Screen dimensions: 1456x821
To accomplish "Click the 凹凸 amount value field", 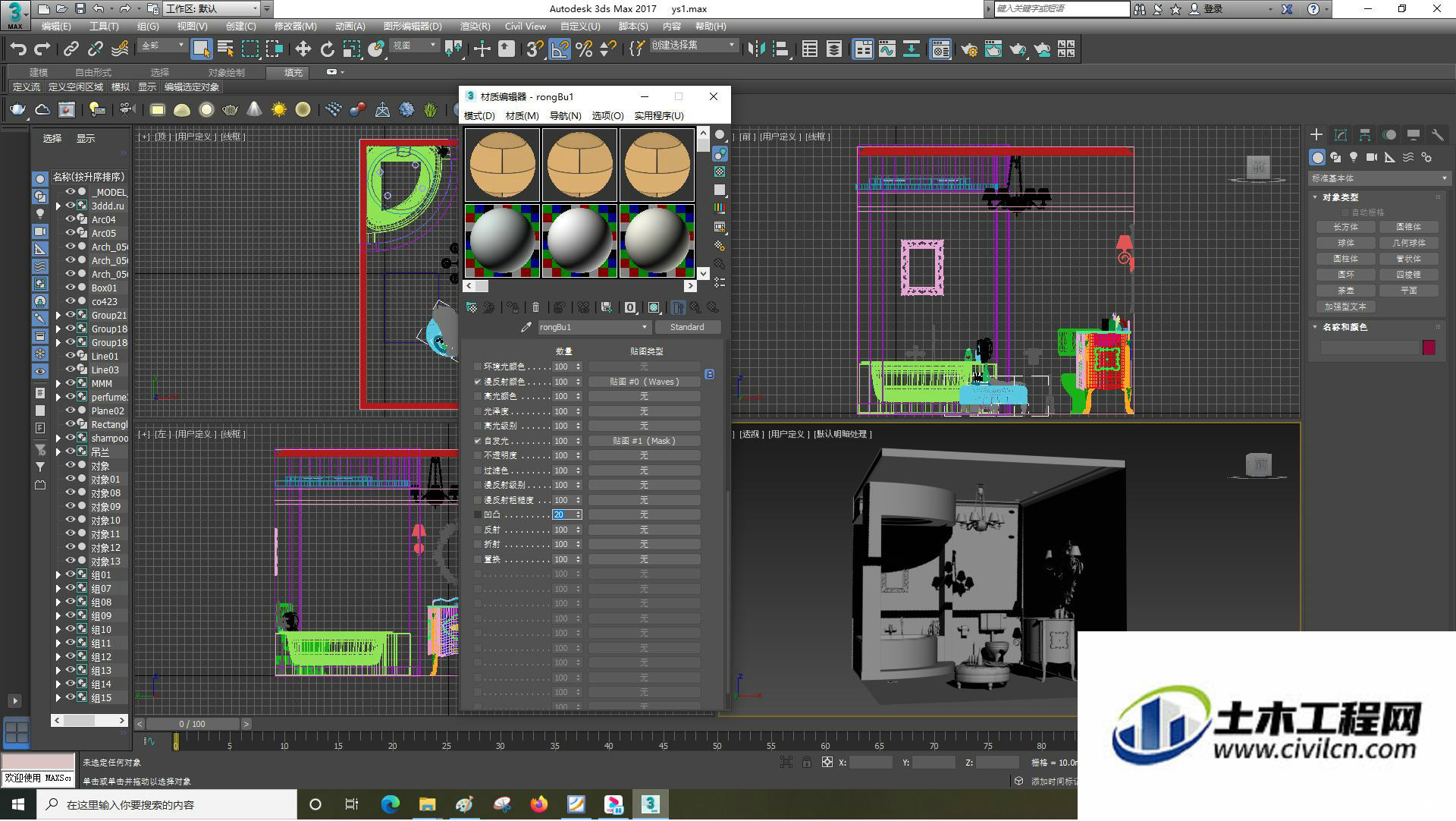I will coord(562,514).
